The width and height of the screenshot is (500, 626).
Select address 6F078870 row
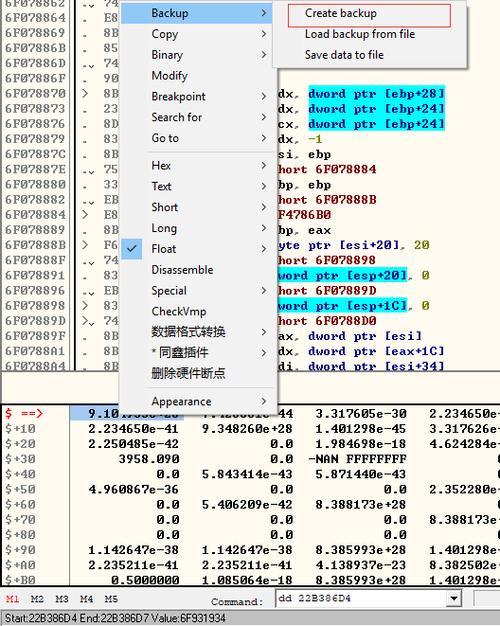click(35, 93)
